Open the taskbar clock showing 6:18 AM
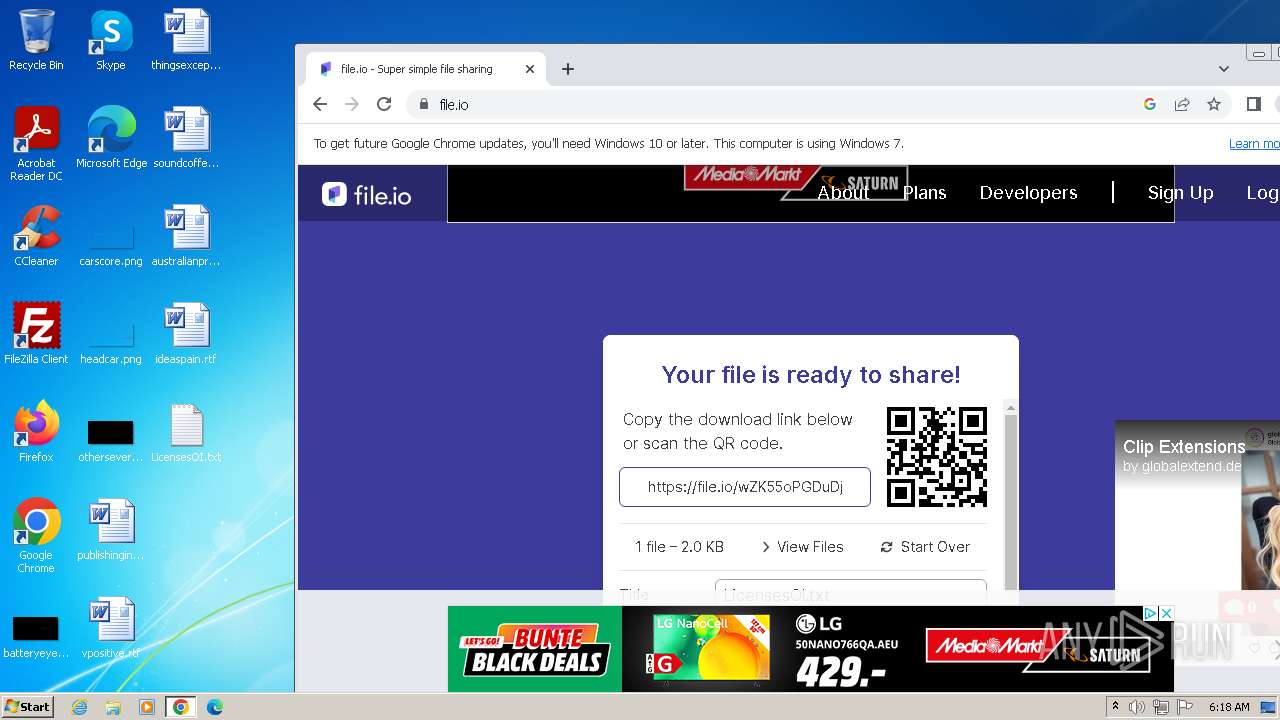The width and height of the screenshot is (1280, 720). tap(1229, 707)
